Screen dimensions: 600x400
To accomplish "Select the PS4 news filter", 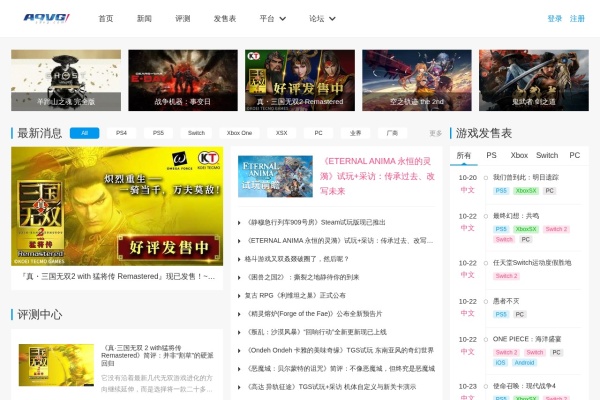I will click(121, 133).
